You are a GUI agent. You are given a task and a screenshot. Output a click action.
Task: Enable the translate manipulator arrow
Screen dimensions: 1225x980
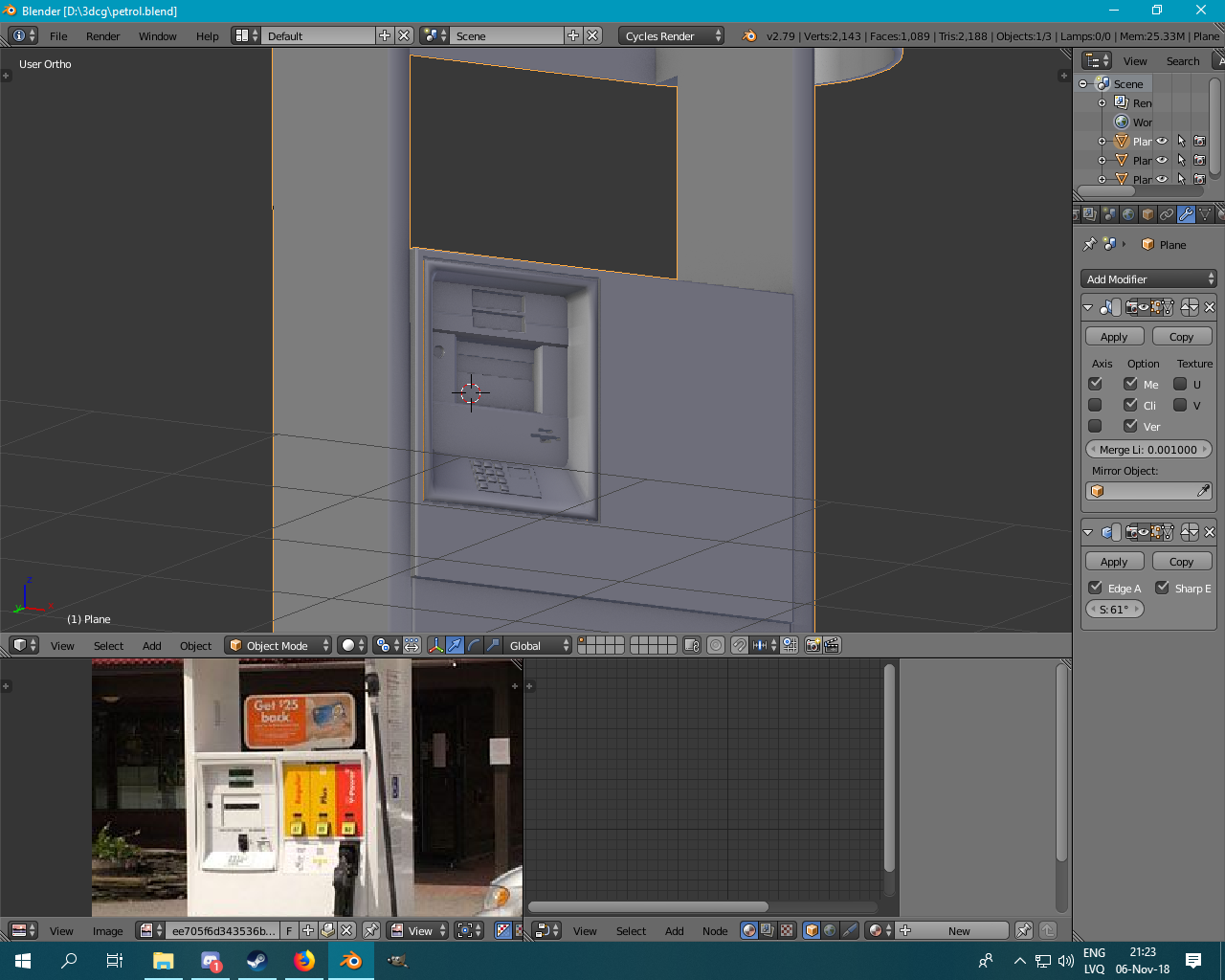tap(455, 645)
